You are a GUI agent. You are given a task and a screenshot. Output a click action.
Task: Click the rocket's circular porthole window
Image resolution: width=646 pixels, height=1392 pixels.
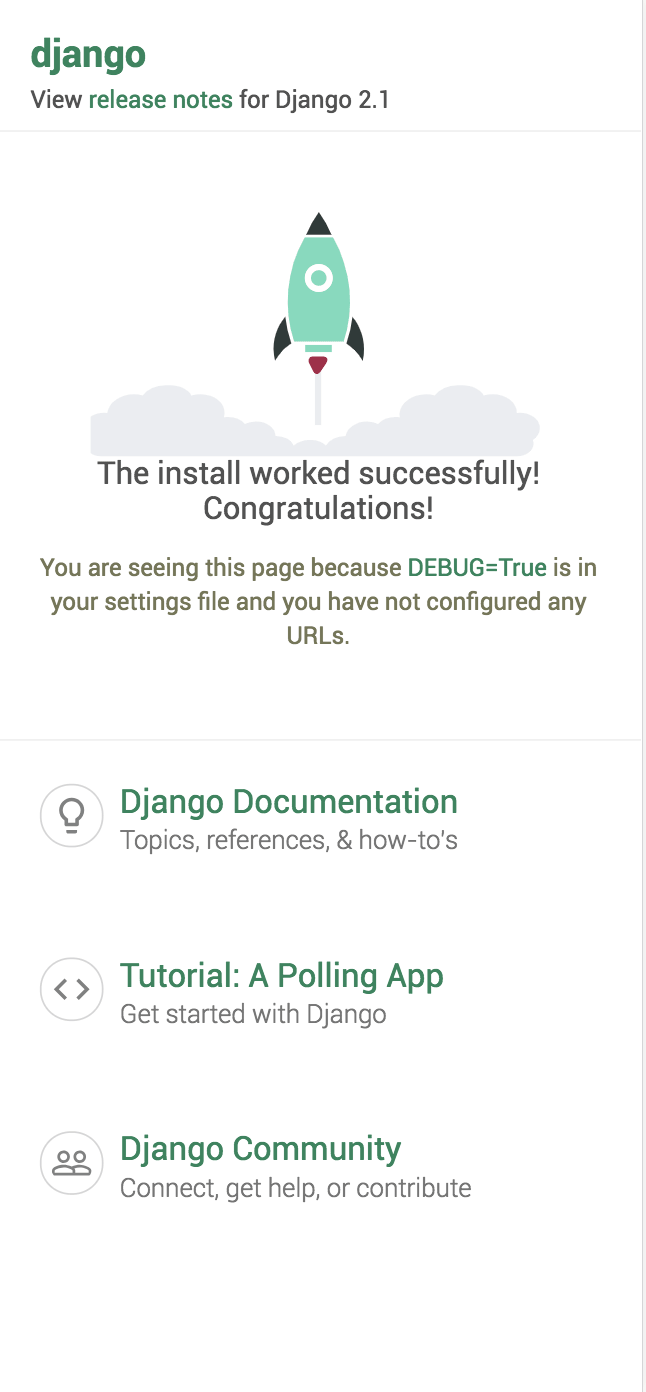pos(319,277)
